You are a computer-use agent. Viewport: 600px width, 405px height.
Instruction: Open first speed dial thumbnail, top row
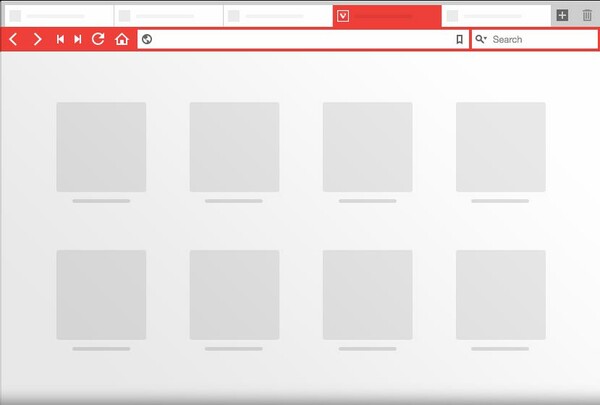pyautogui.click(x=101, y=147)
